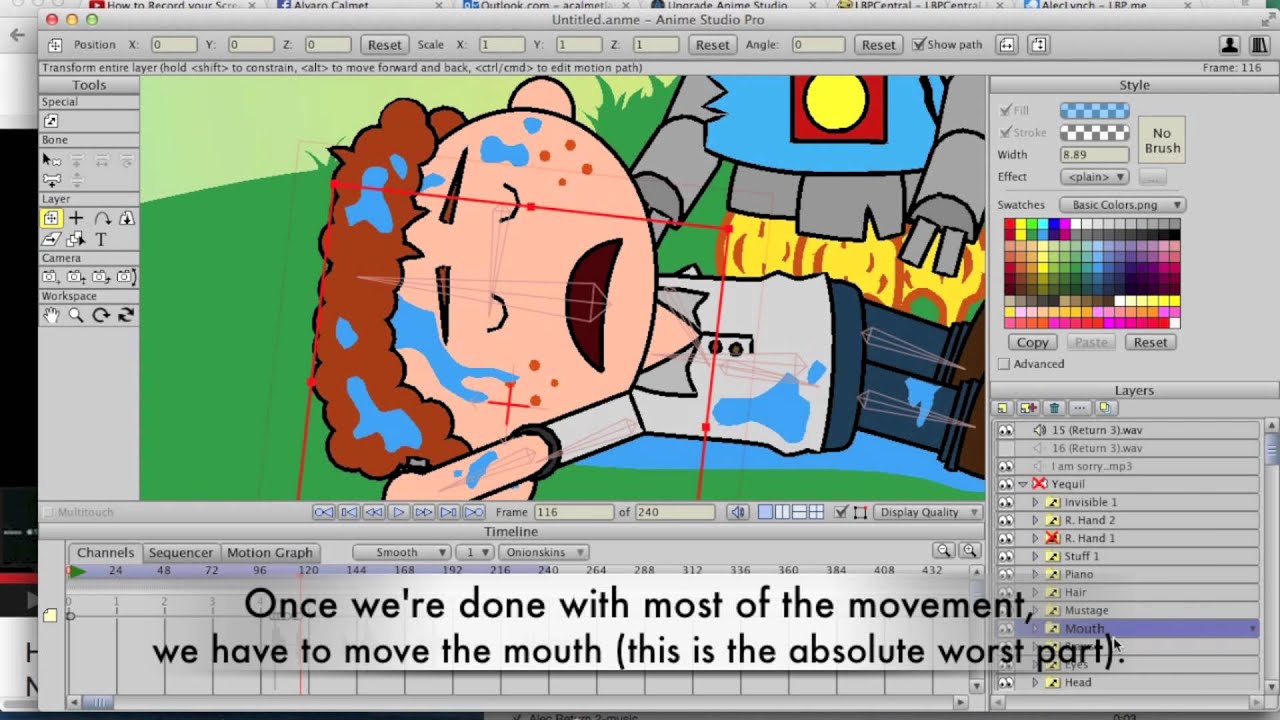
Task: Zoom in the timeline with magnifier plus
Action: (969, 551)
